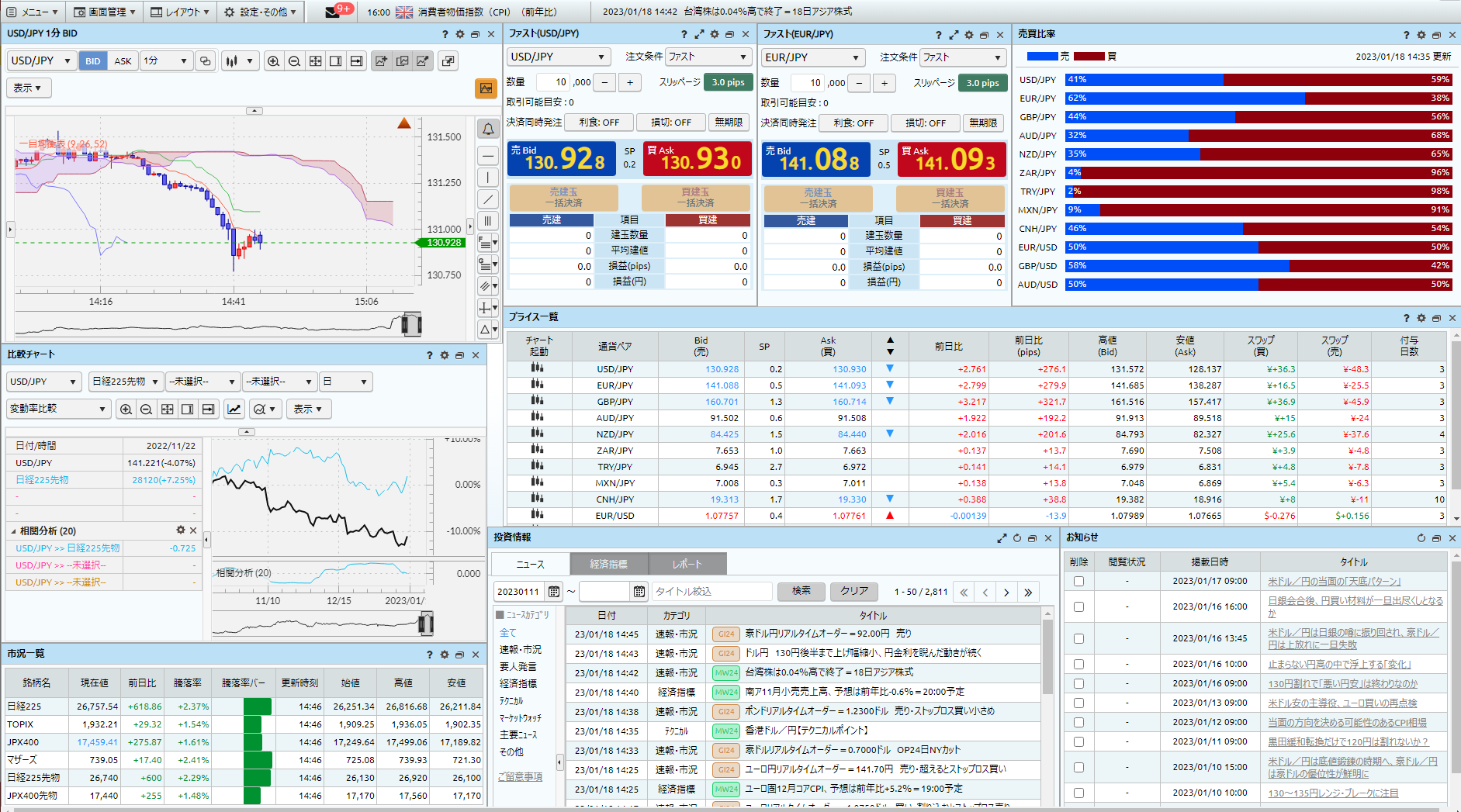Image resolution: width=1461 pixels, height=812 pixels.
Task: Click USD/JPY chart range slider handle
Action: click(x=411, y=324)
